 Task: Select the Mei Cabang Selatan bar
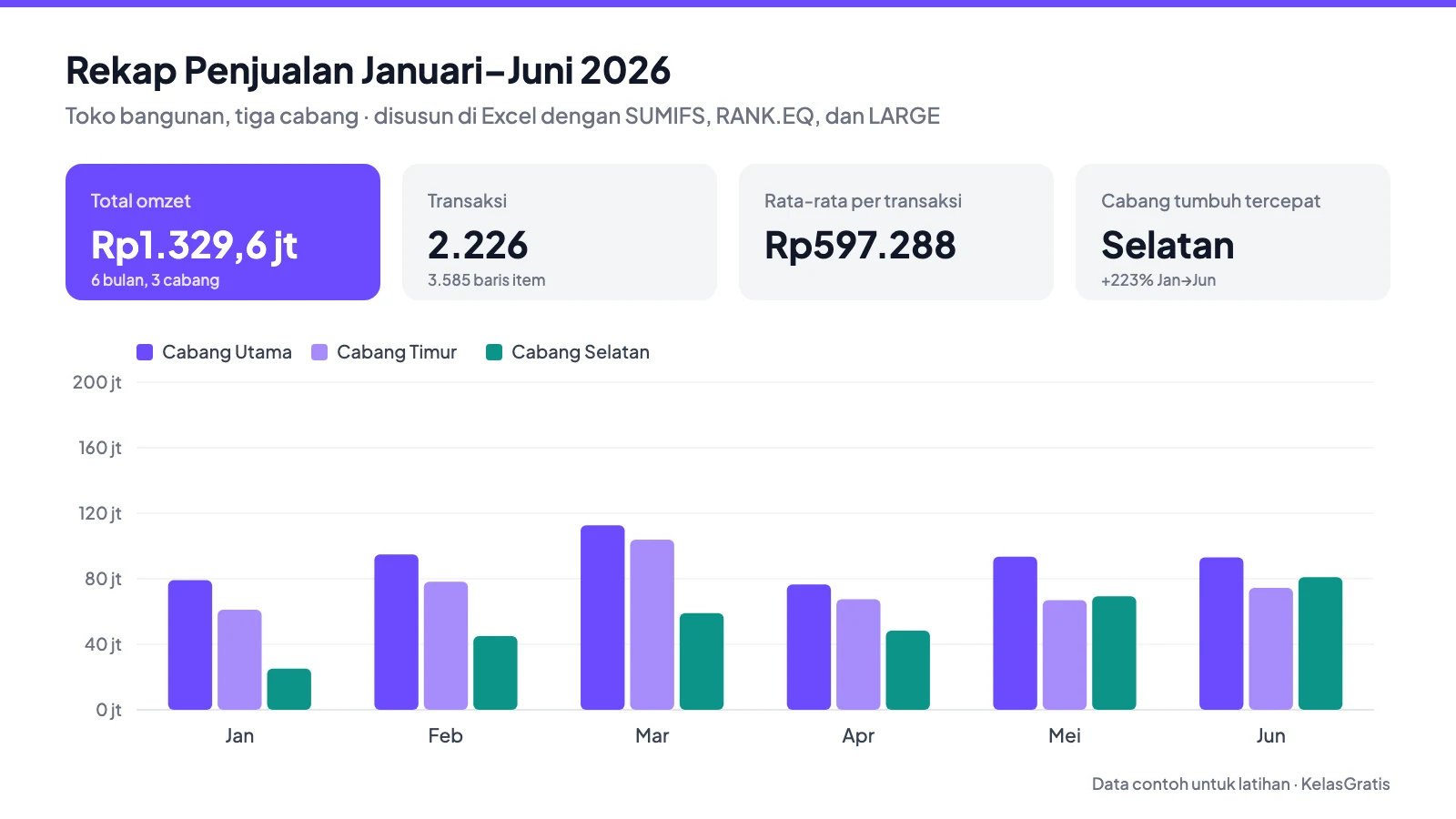(x=1114, y=653)
